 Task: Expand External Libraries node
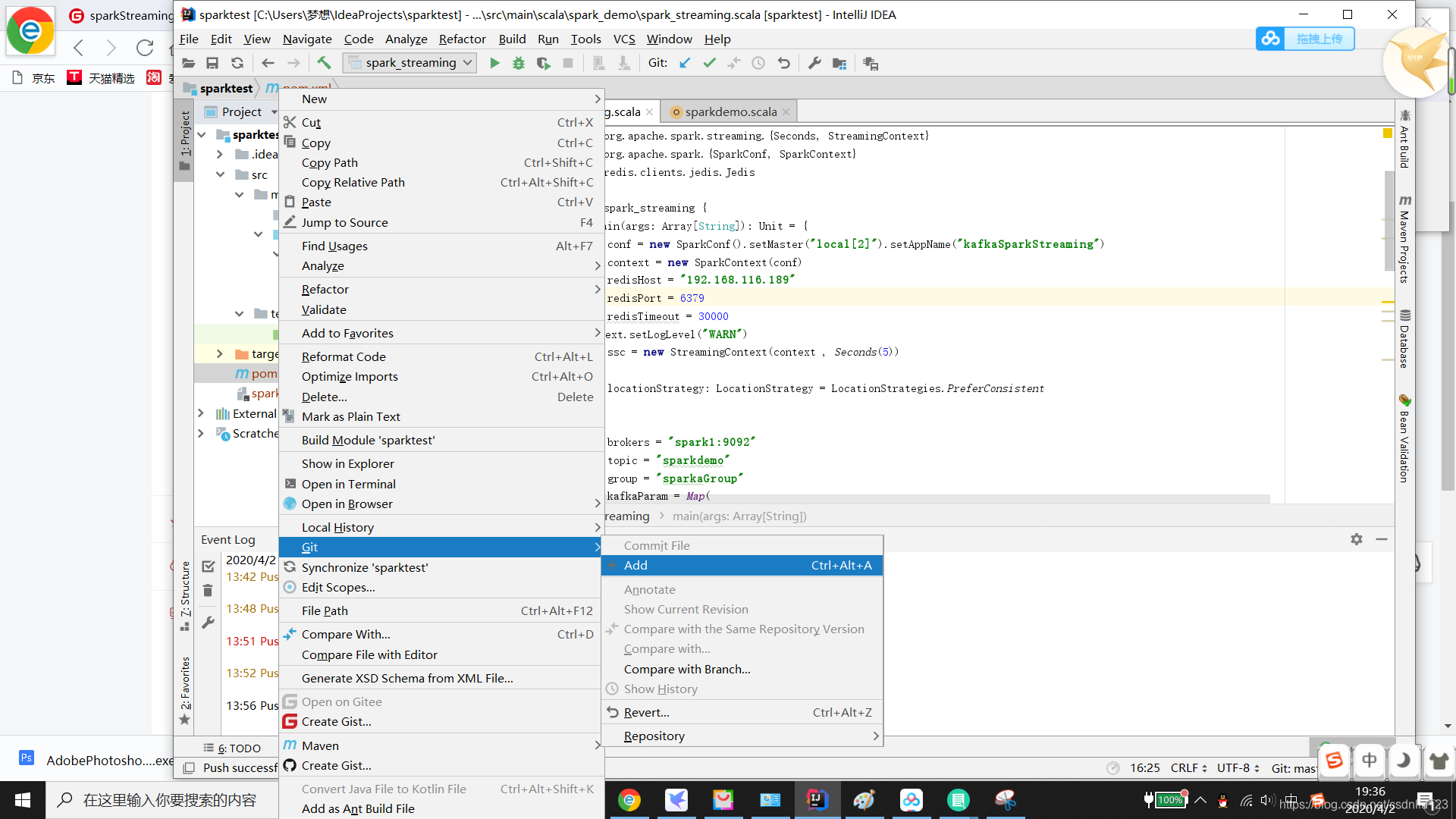pyautogui.click(x=201, y=413)
